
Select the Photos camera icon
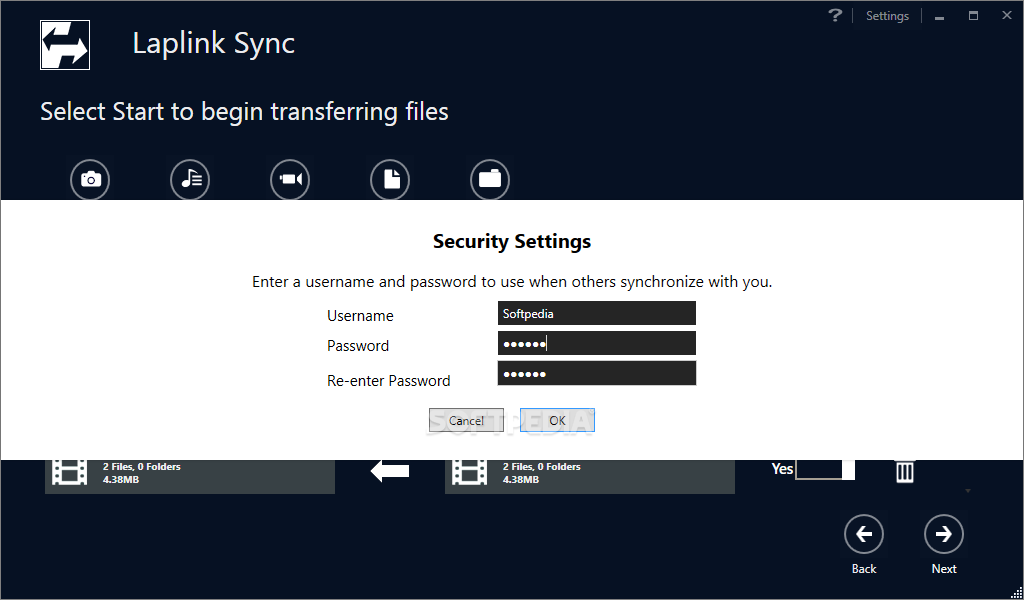[90, 180]
